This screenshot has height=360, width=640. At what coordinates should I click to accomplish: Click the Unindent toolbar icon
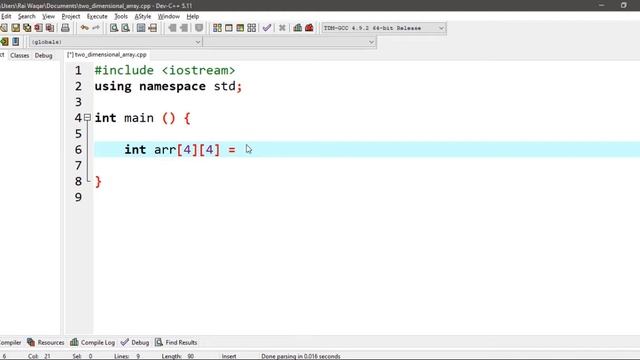coord(184,28)
